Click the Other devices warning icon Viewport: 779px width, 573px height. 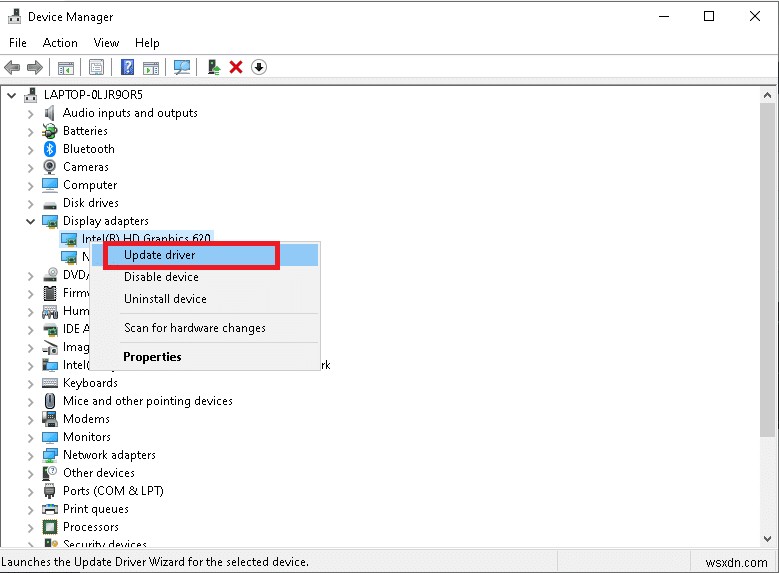(x=50, y=473)
